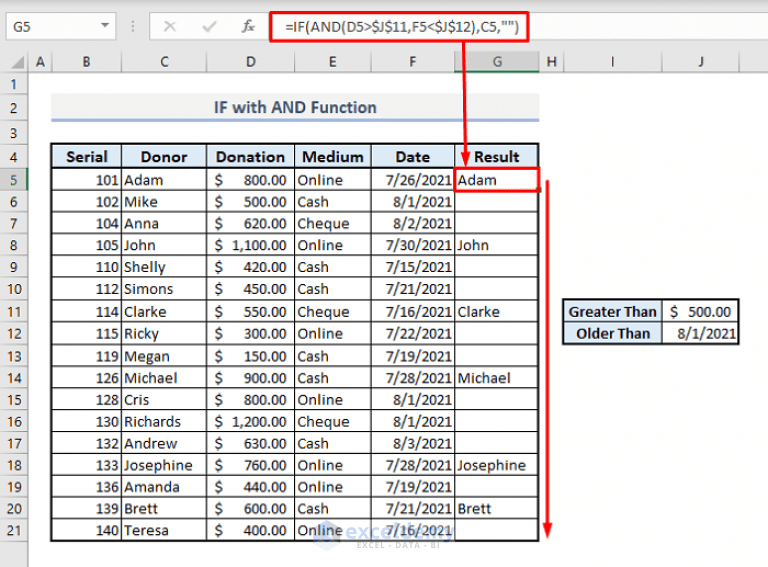
Task: Select donor cell 'Teresa'
Action: coord(164,530)
